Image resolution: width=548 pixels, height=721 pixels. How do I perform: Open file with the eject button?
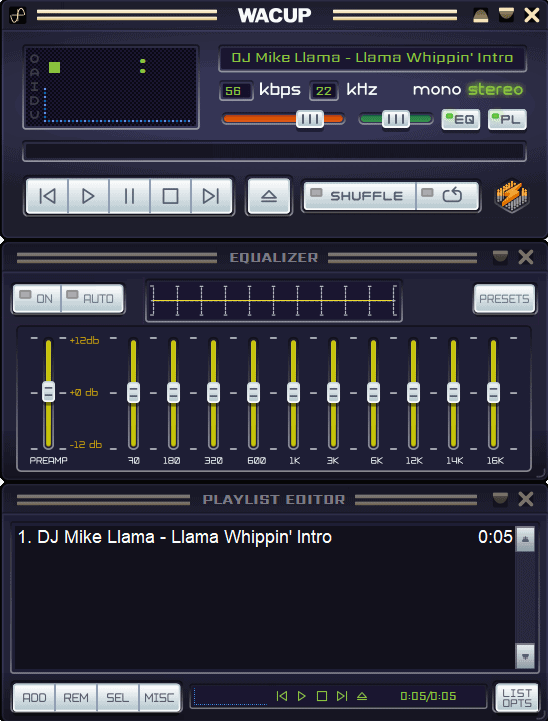pos(269,196)
